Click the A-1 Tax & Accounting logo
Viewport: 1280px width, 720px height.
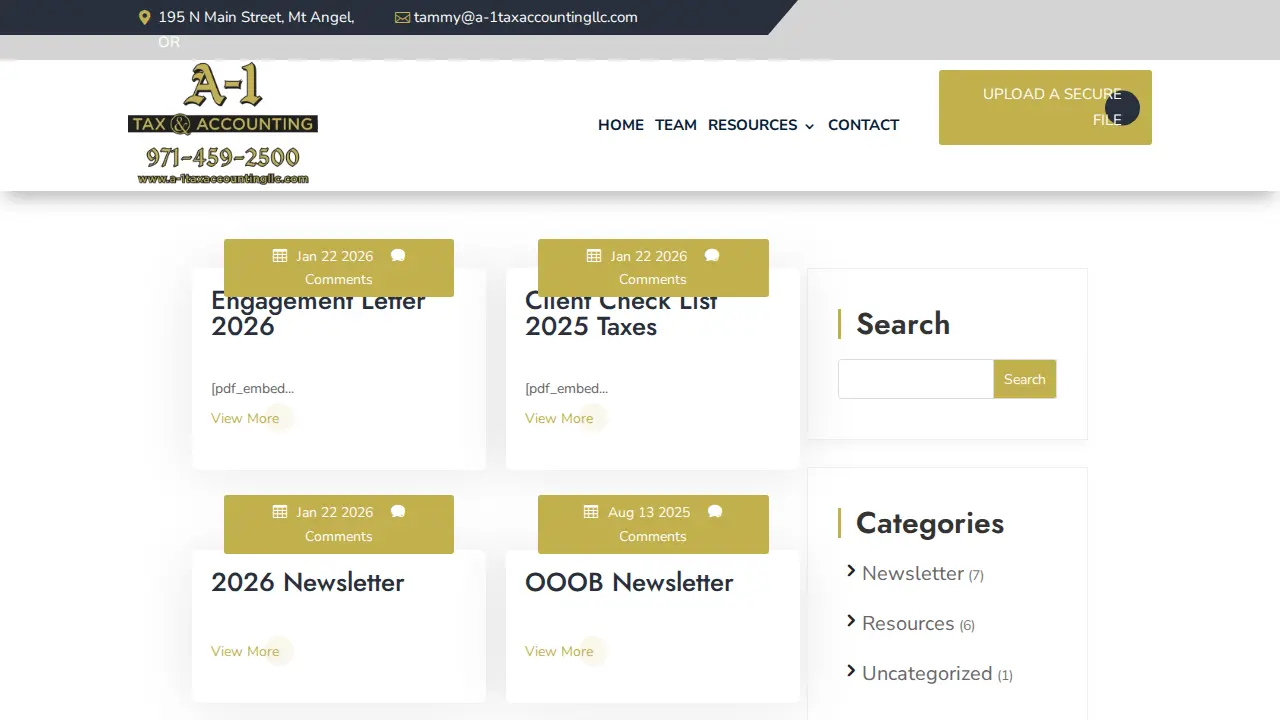click(x=223, y=124)
